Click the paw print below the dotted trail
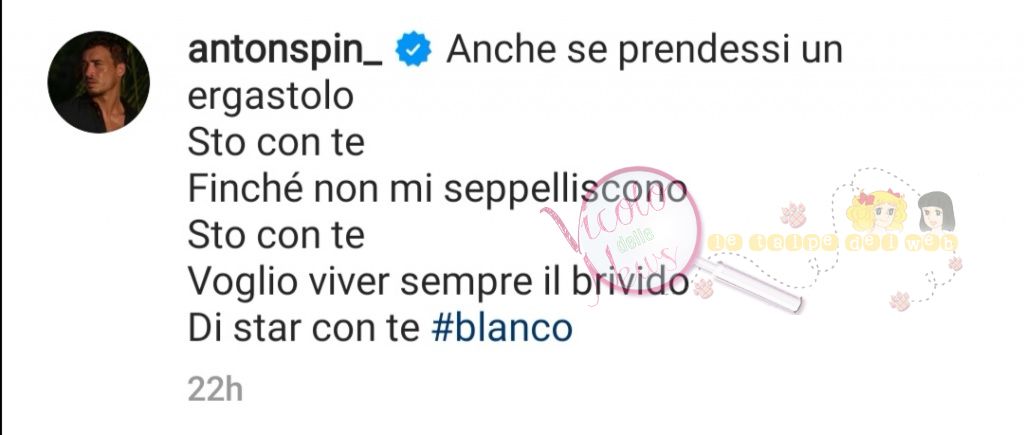The height and width of the screenshot is (435, 1024). tap(899, 300)
